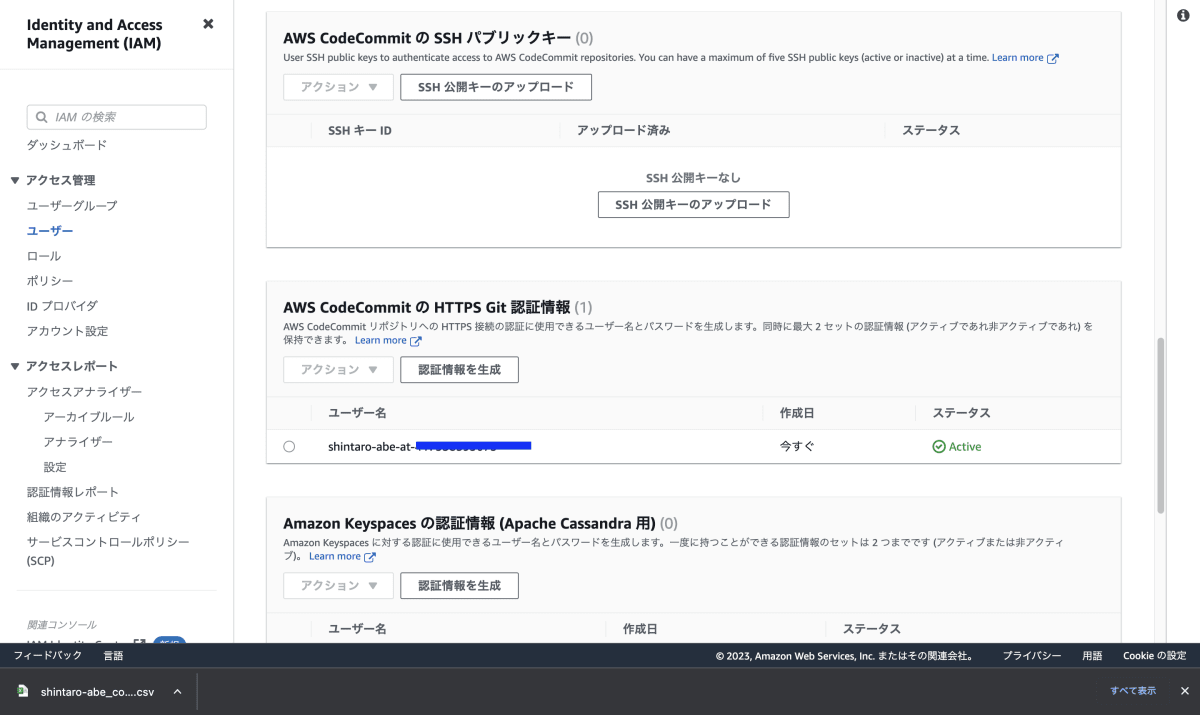The image size is (1200, 715).
Task: Open アクション dropdown in HTTPS Git section
Action: click(339, 370)
